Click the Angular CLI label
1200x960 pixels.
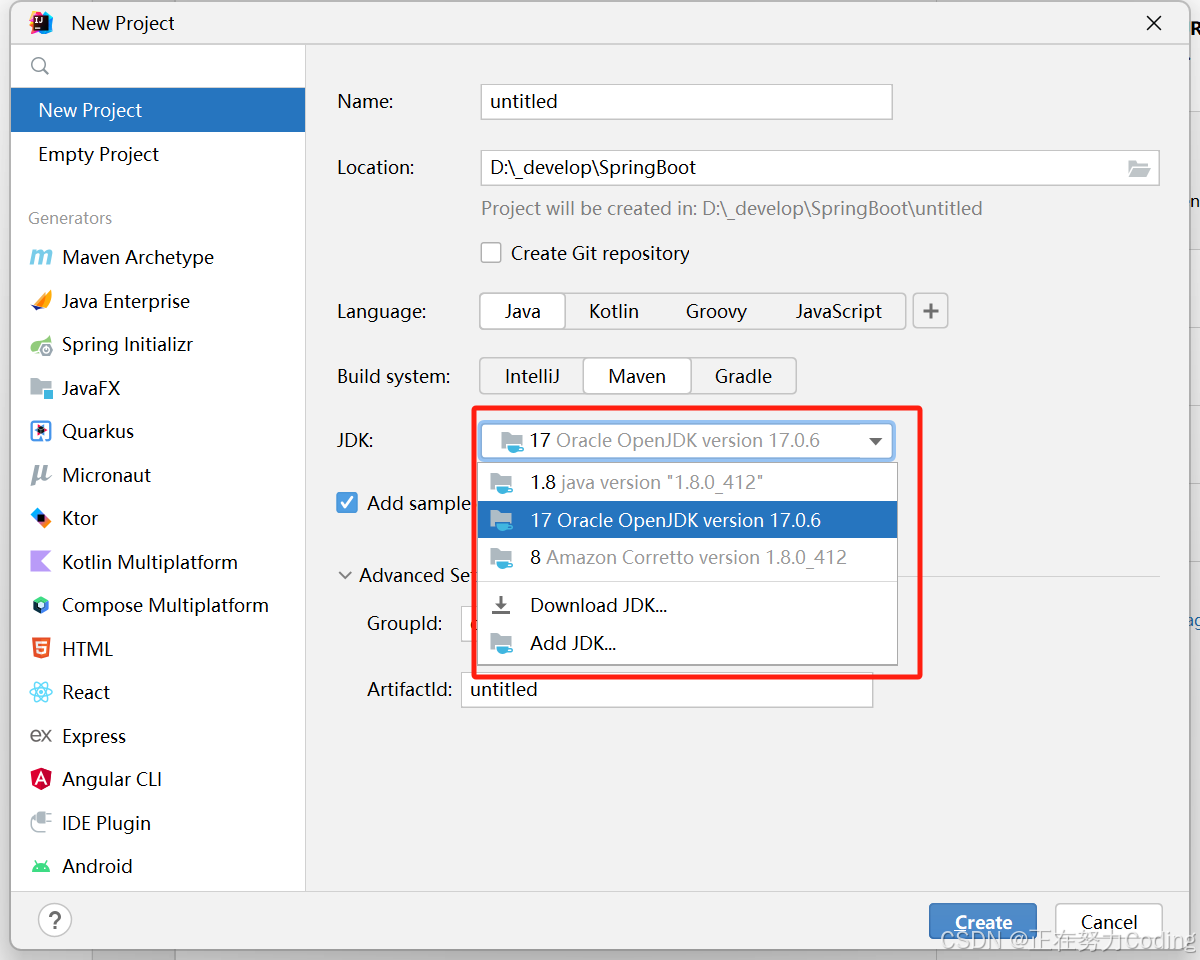pos(112,779)
